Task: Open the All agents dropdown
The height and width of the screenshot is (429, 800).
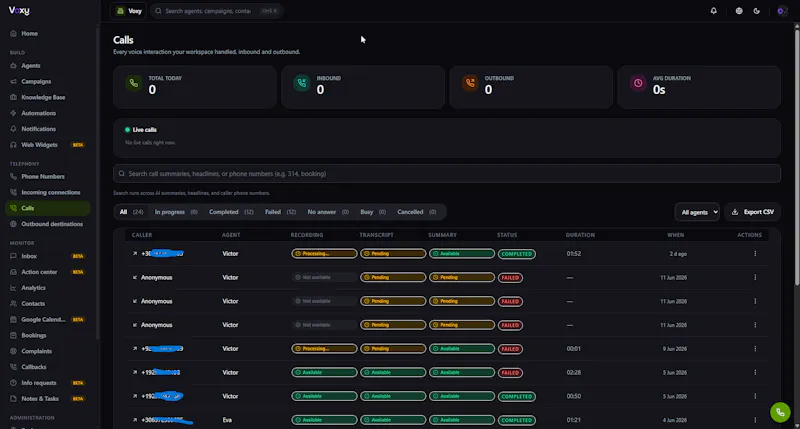Action: (x=697, y=212)
